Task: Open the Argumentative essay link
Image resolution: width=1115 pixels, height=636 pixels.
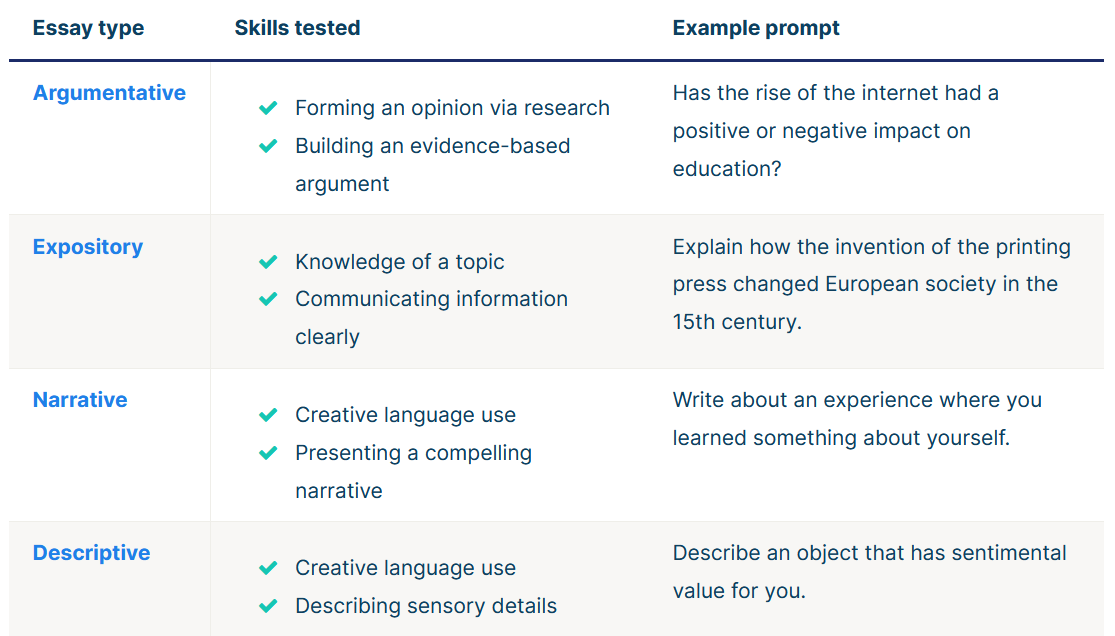Action: point(109,93)
